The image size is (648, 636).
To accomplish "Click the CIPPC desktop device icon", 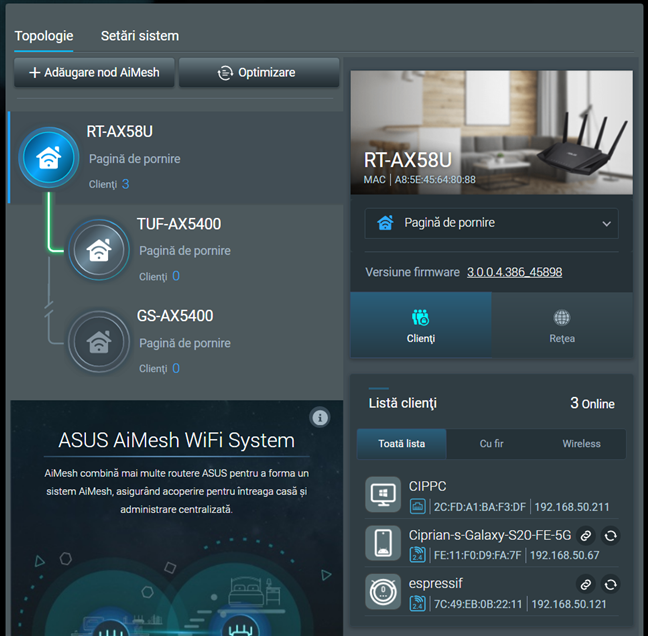I will tap(383, 495).
